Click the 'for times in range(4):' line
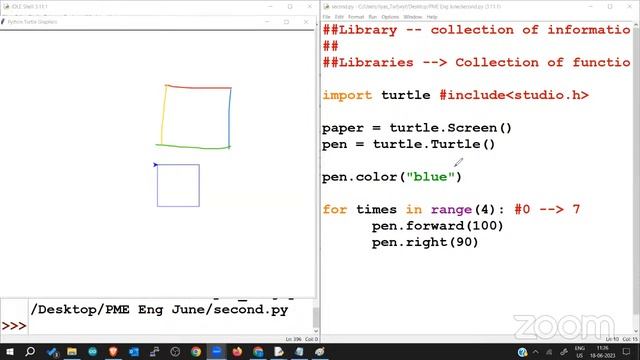The width and height of the screenshot is (640, 360). pos(451,209)
